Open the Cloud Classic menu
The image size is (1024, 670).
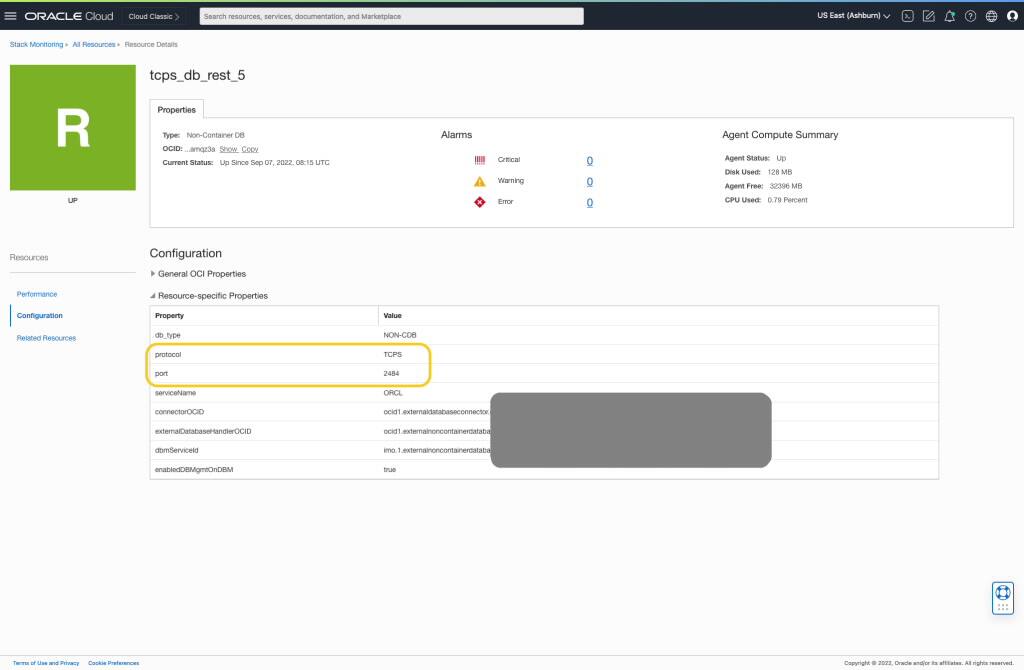(x=153, y=15)
